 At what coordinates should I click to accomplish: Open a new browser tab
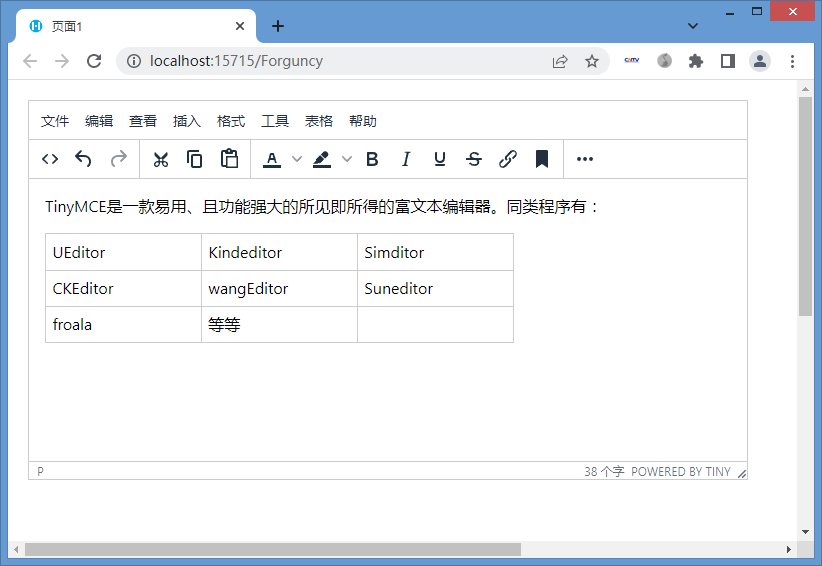[278, 26]
